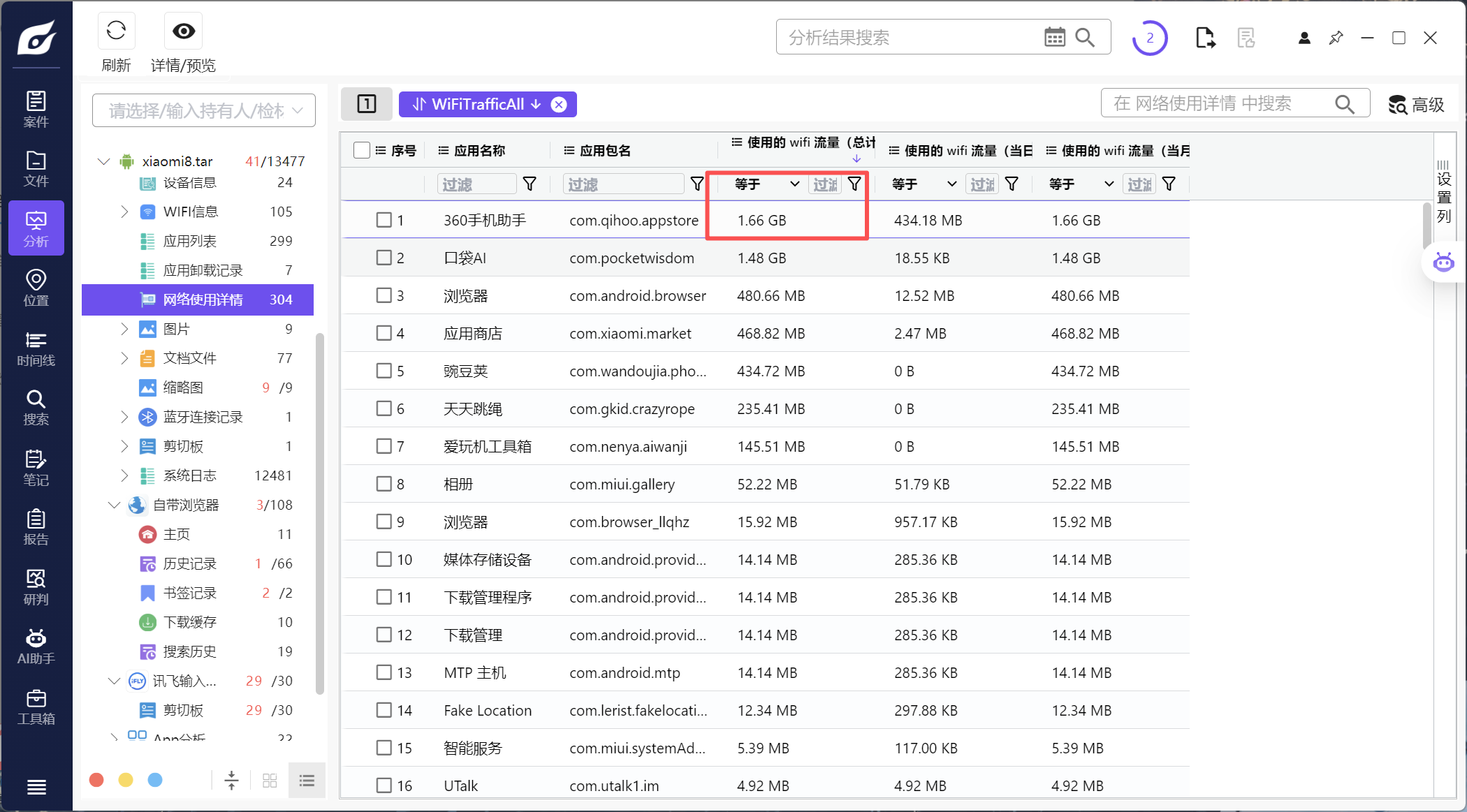Expand the WIFI信息 tree node
The width and height of the screenshot is (1467, 812).
coord(124,212)
